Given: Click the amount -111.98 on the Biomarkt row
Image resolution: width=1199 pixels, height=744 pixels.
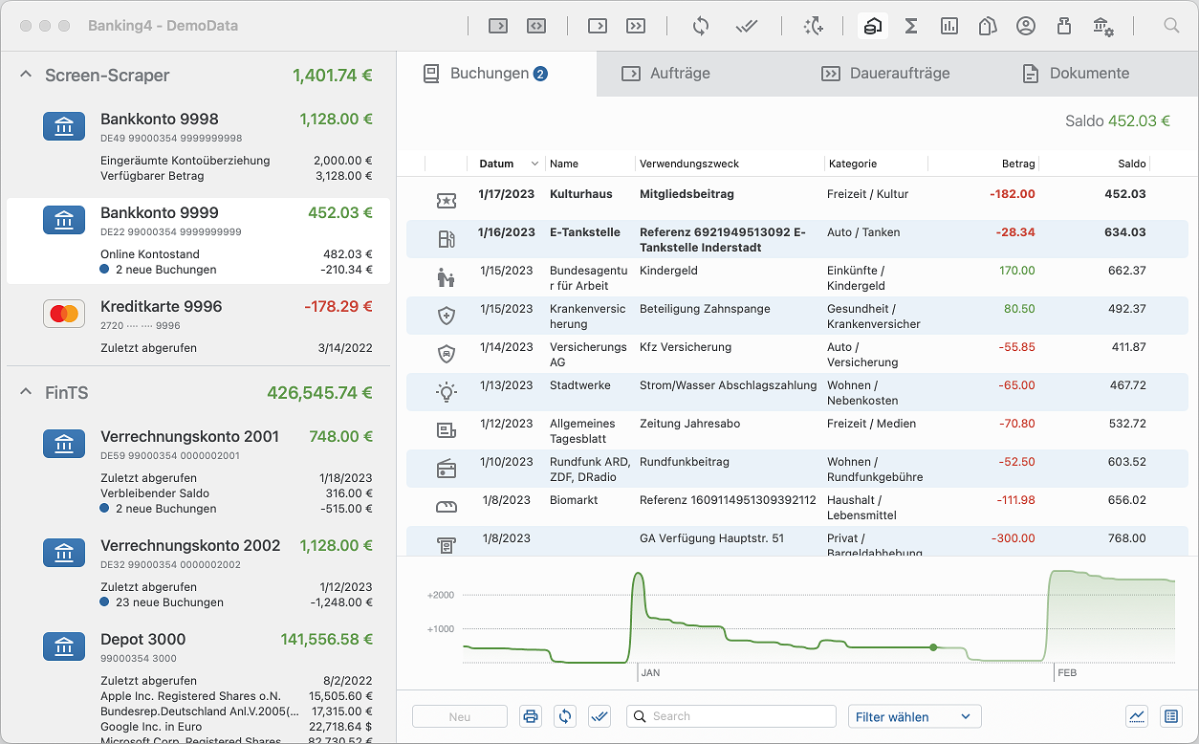Looking at the screenshot, I should point(1015,500).
